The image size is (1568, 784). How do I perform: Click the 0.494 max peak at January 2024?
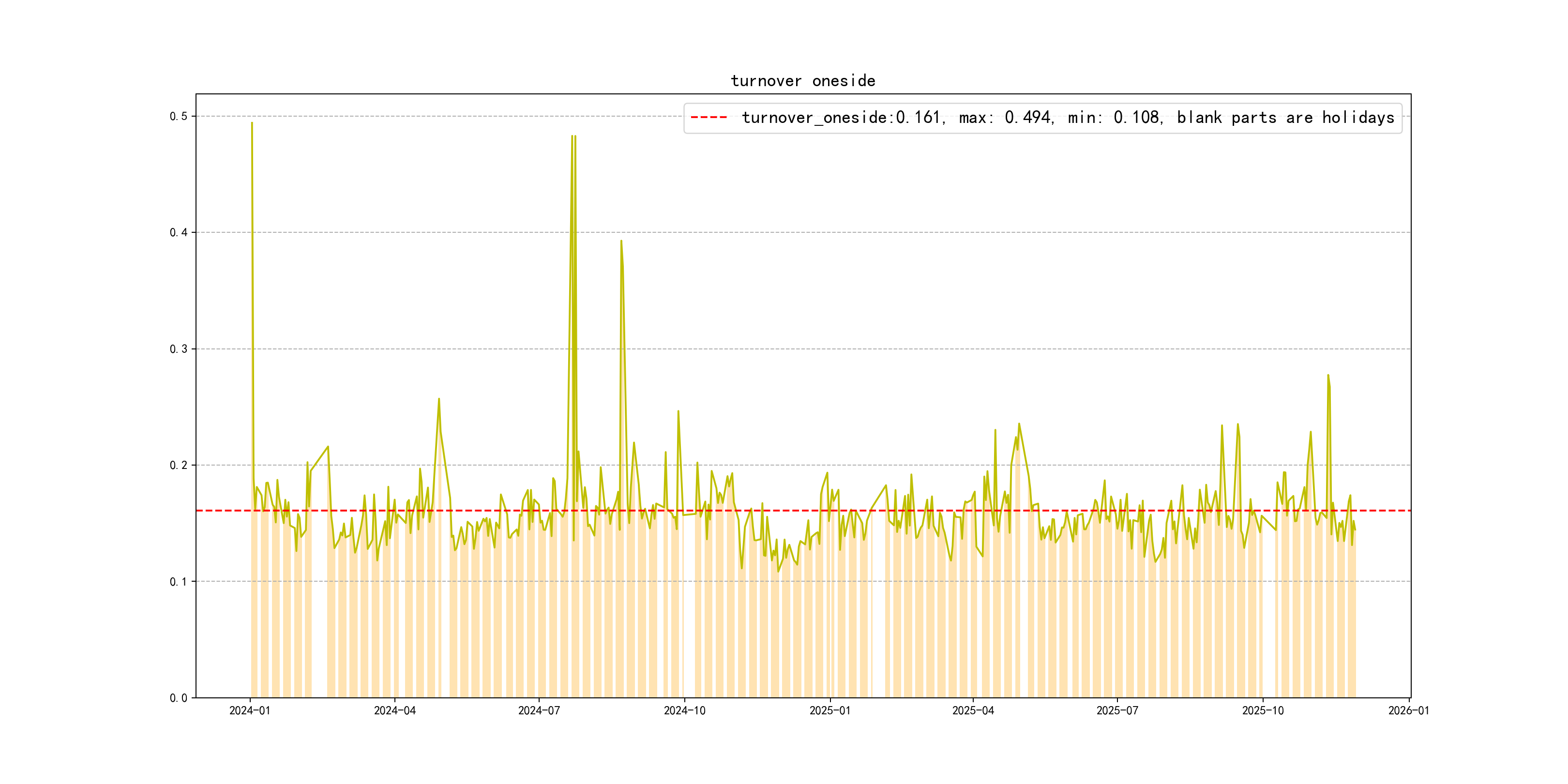(x=252, y=123)
